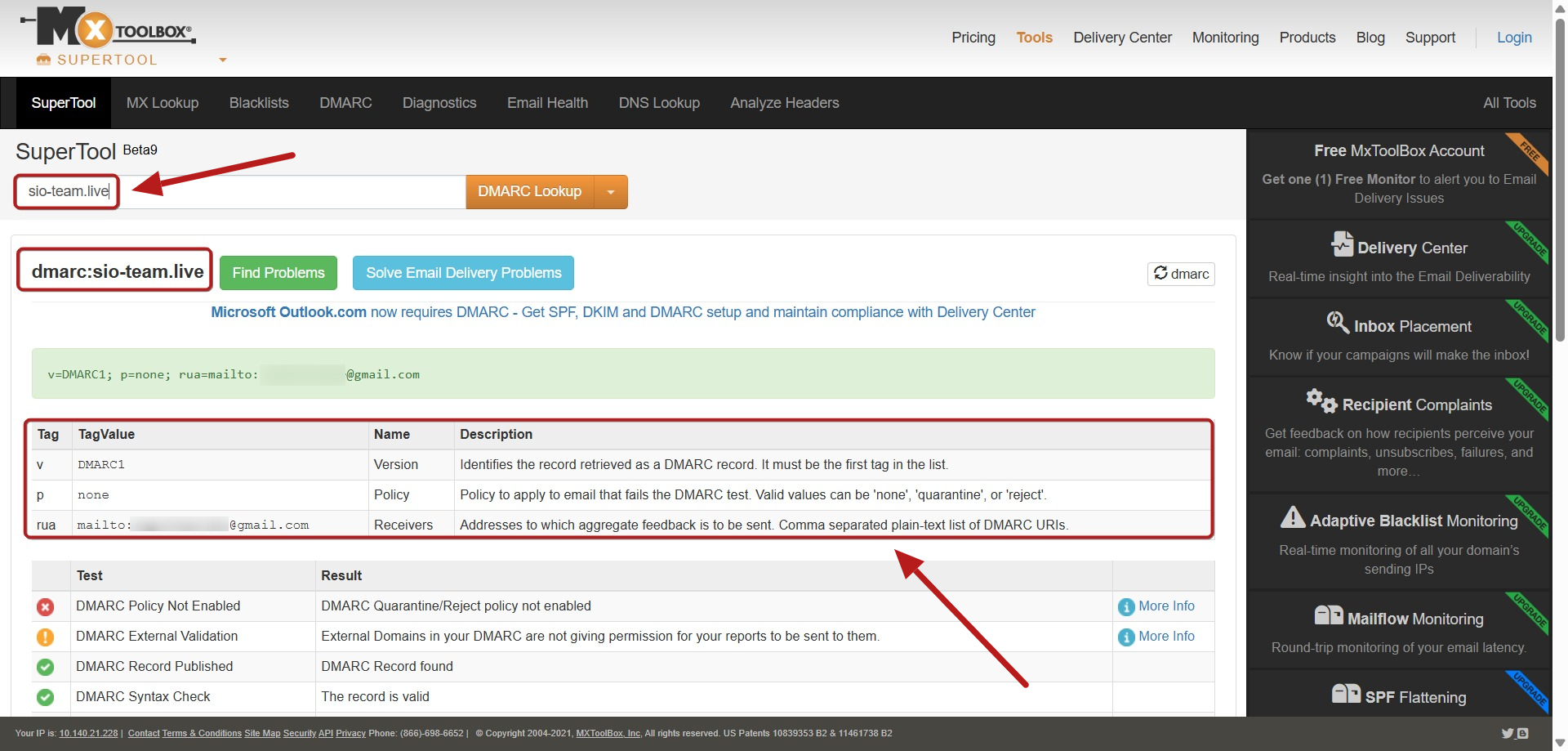Switch to Blacklists tab

click(259, 103)
